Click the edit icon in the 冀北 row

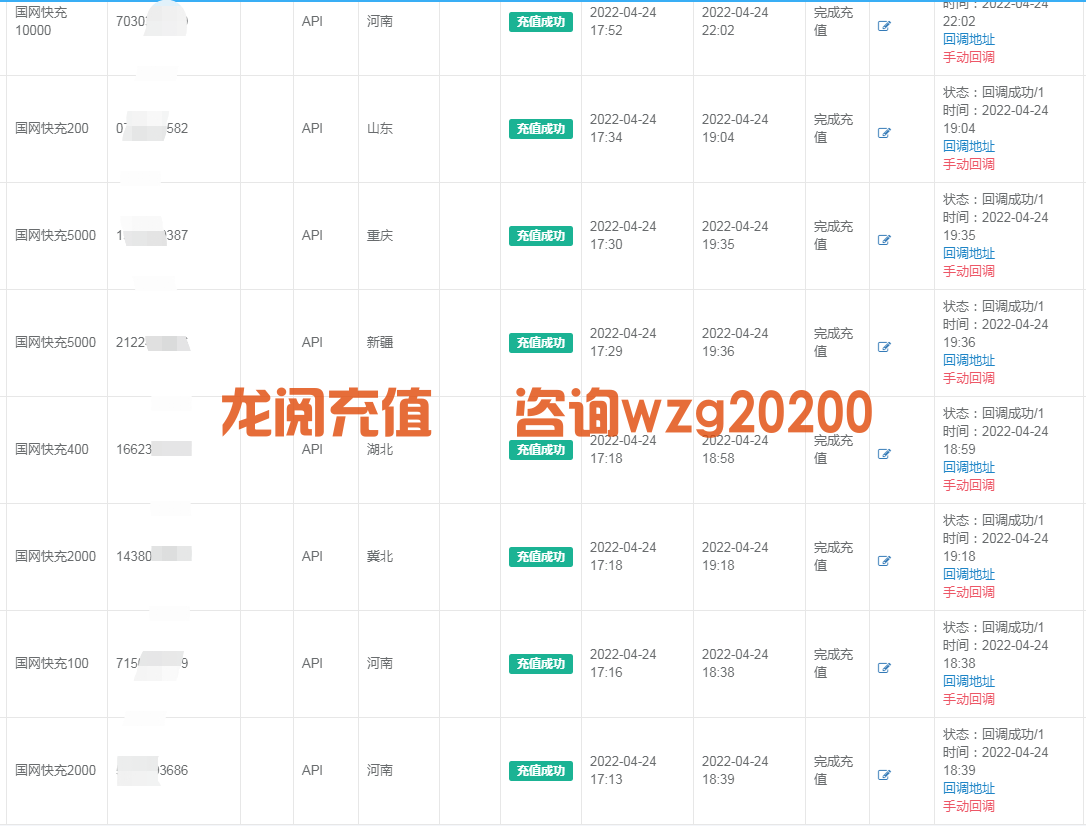pyautogui.click(x=884, y=561)
